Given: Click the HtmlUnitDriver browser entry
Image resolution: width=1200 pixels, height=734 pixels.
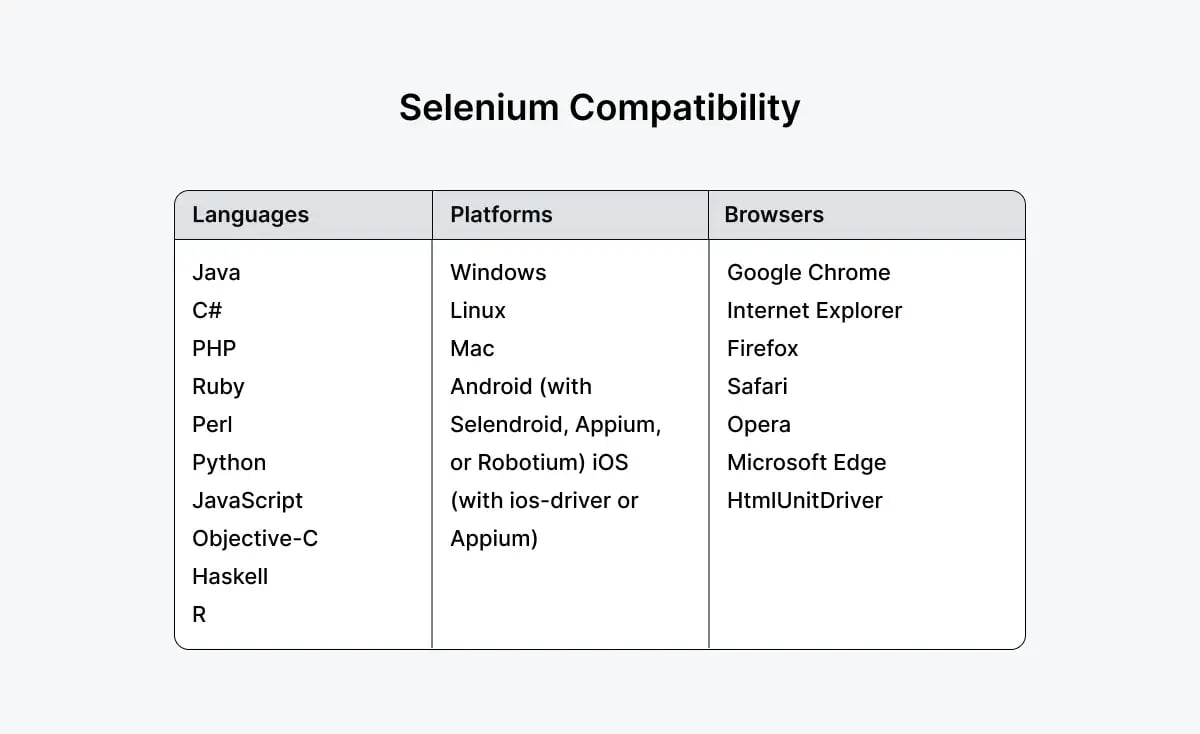Looking at the screenshot, I should click(x=804, y=501).
